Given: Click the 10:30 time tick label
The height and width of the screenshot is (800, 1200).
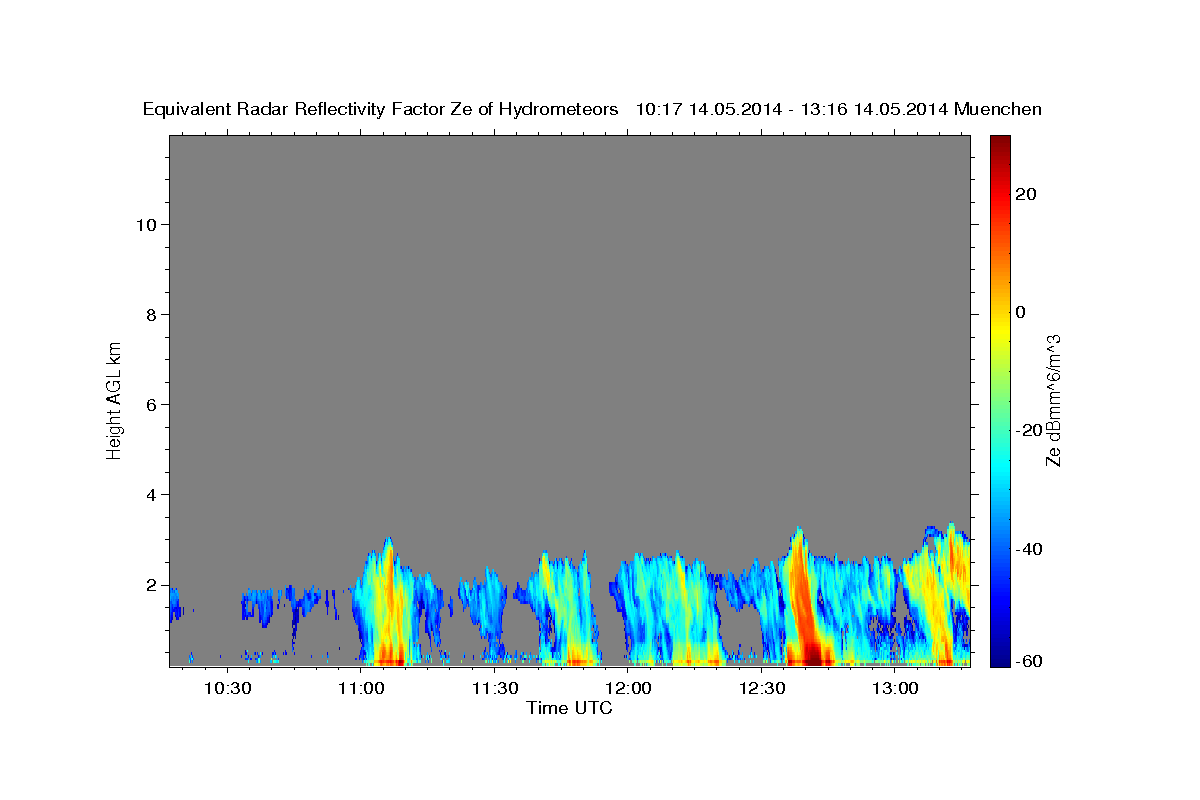Looking at the screenshot, I should (228, 689).
